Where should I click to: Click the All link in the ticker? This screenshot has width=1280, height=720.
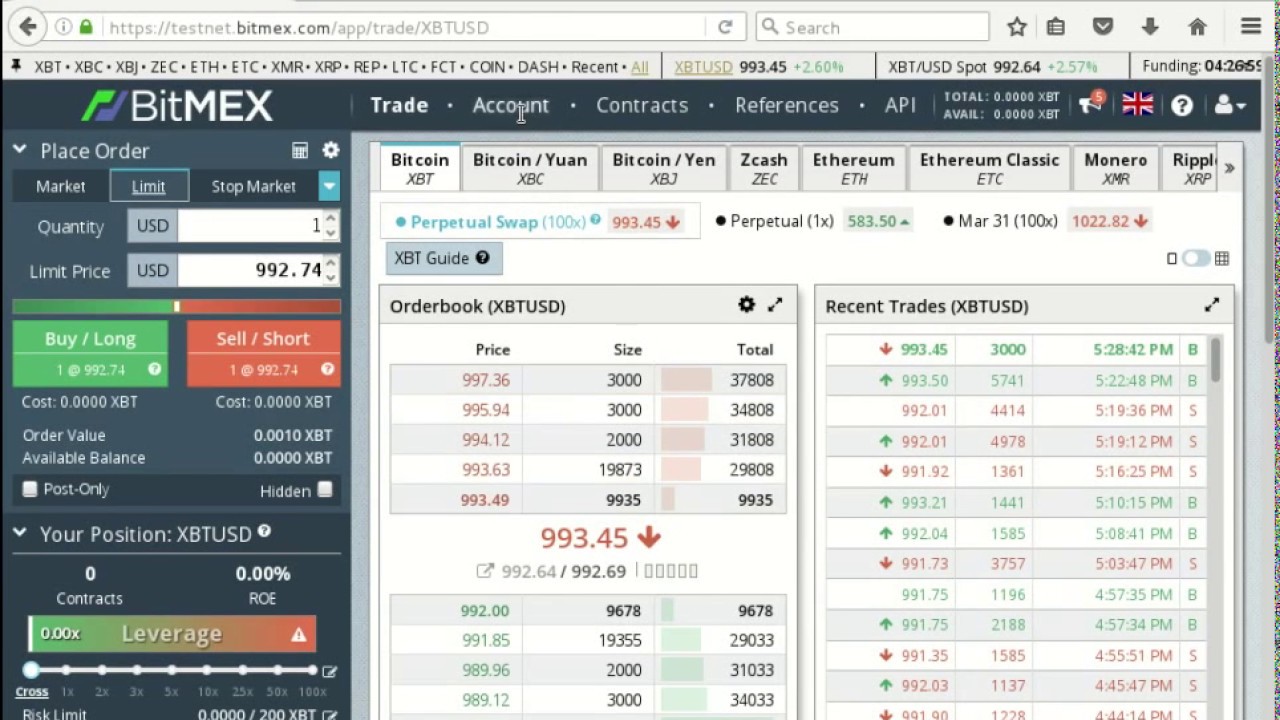[x=640, y=67]
